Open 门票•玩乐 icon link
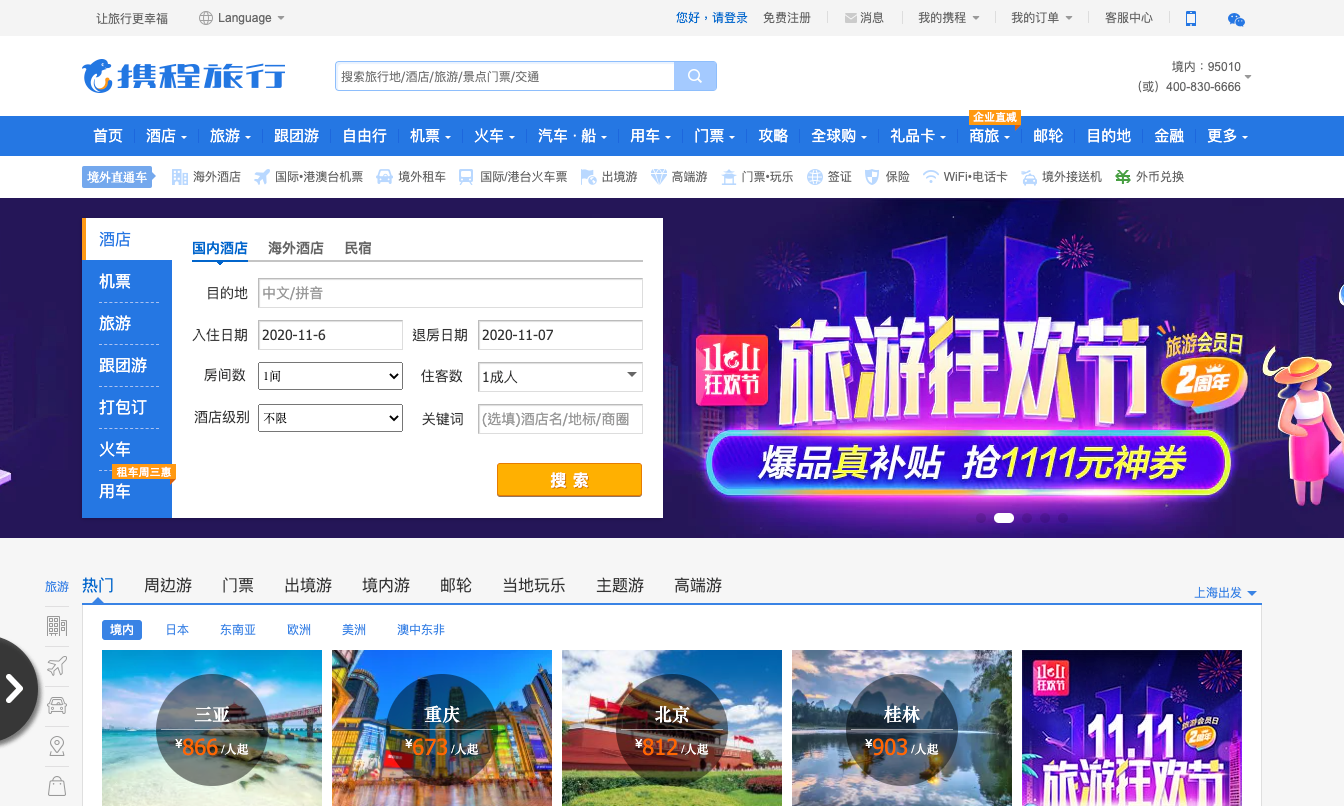The width and height of the screenshot is (1344, 806). [757, 177]
